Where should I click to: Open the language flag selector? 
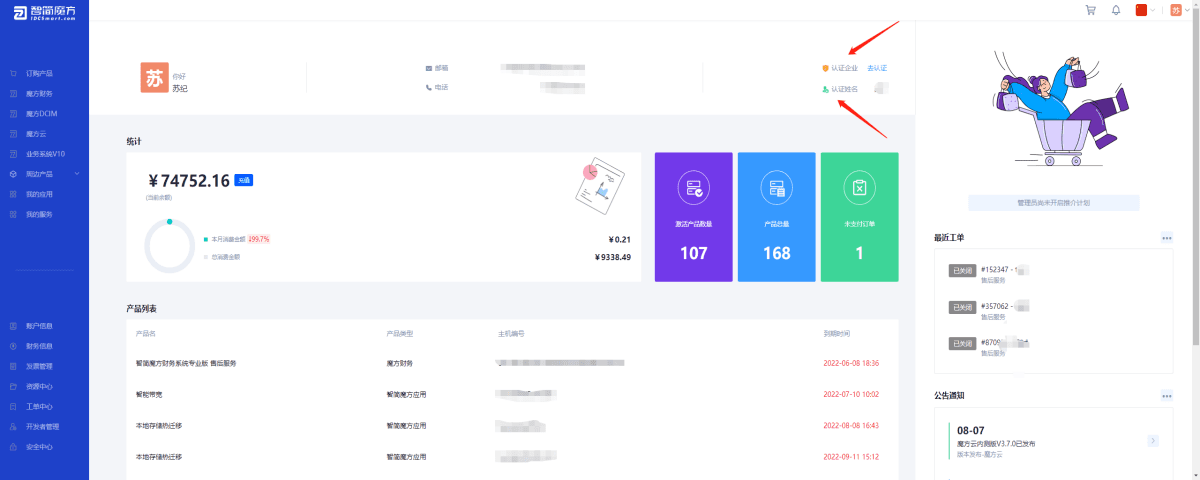tap(1141, 10)
